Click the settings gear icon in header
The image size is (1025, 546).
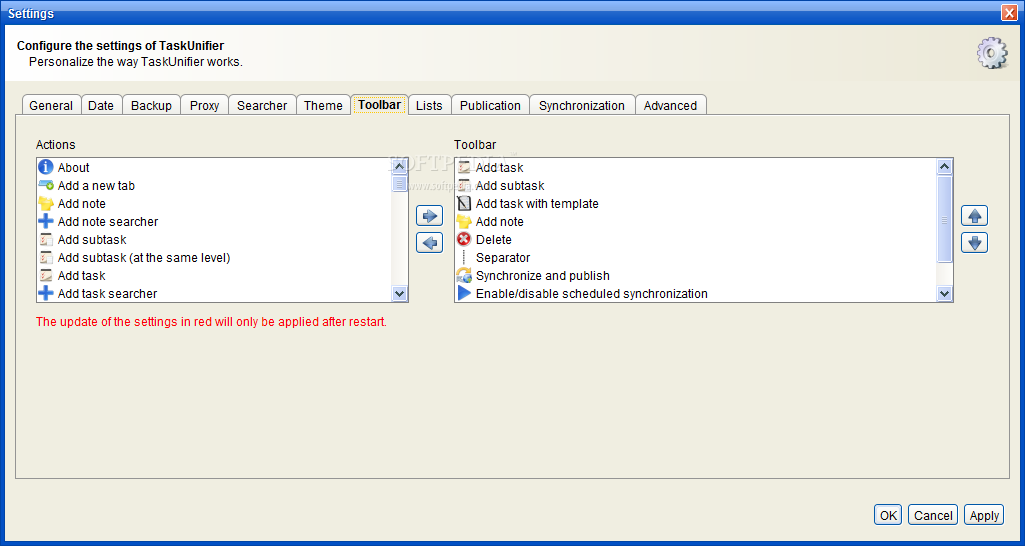[992, 53]
